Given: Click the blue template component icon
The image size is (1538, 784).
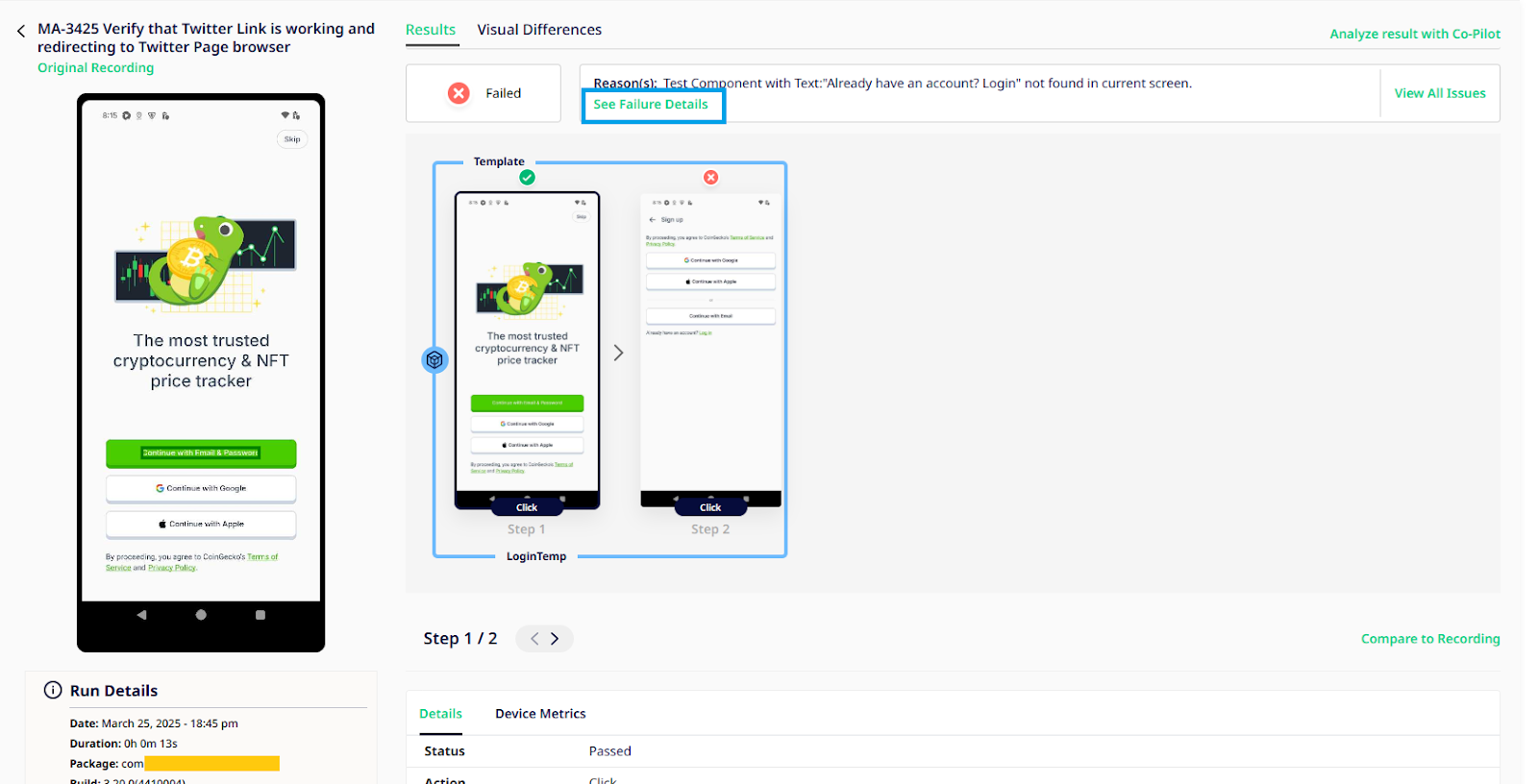Looking at the screenshot, I should click(x=434, y=359).
